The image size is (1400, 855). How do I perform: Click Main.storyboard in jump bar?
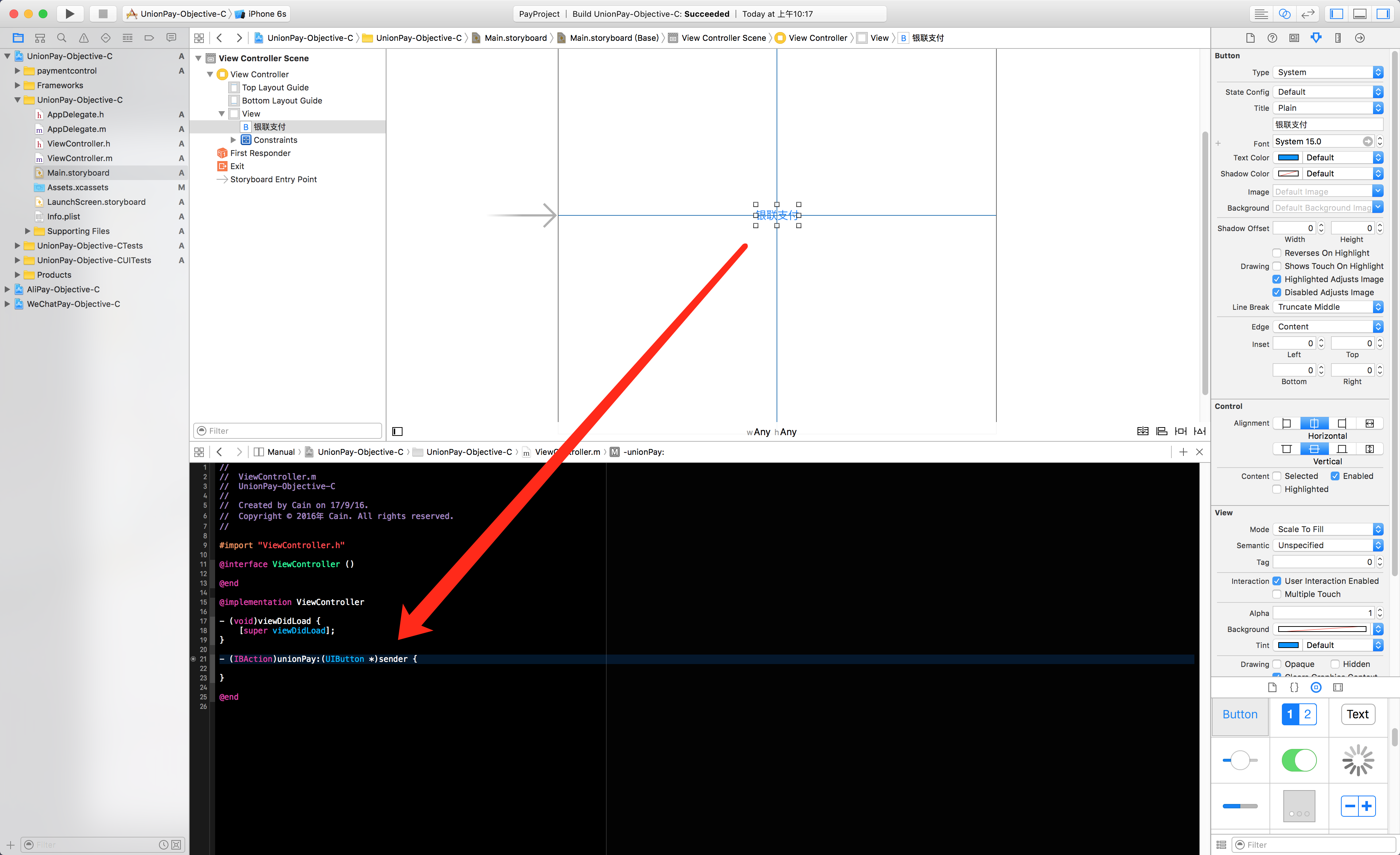click(x=516, y=38)
